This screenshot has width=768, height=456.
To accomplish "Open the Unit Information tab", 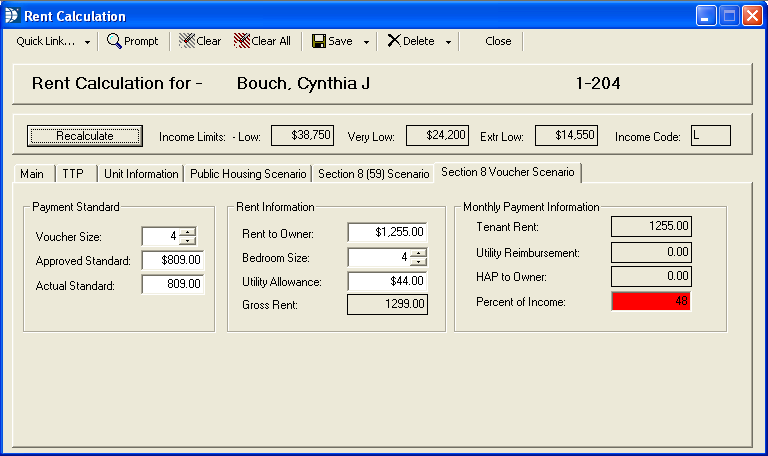I will point(141,173).
